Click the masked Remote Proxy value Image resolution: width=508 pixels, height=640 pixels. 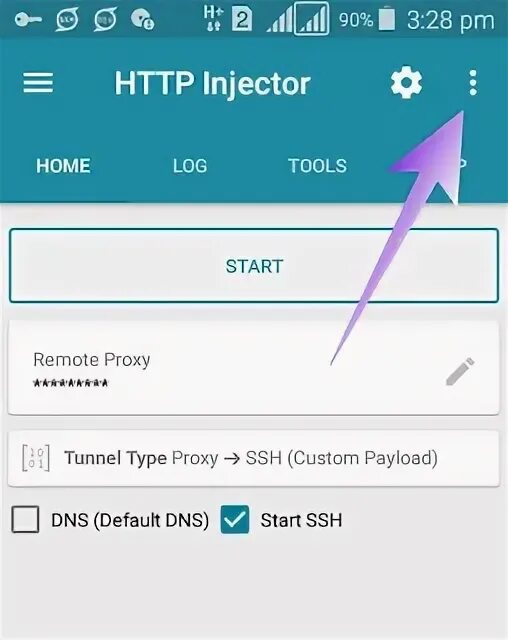[x=71, y=383]
